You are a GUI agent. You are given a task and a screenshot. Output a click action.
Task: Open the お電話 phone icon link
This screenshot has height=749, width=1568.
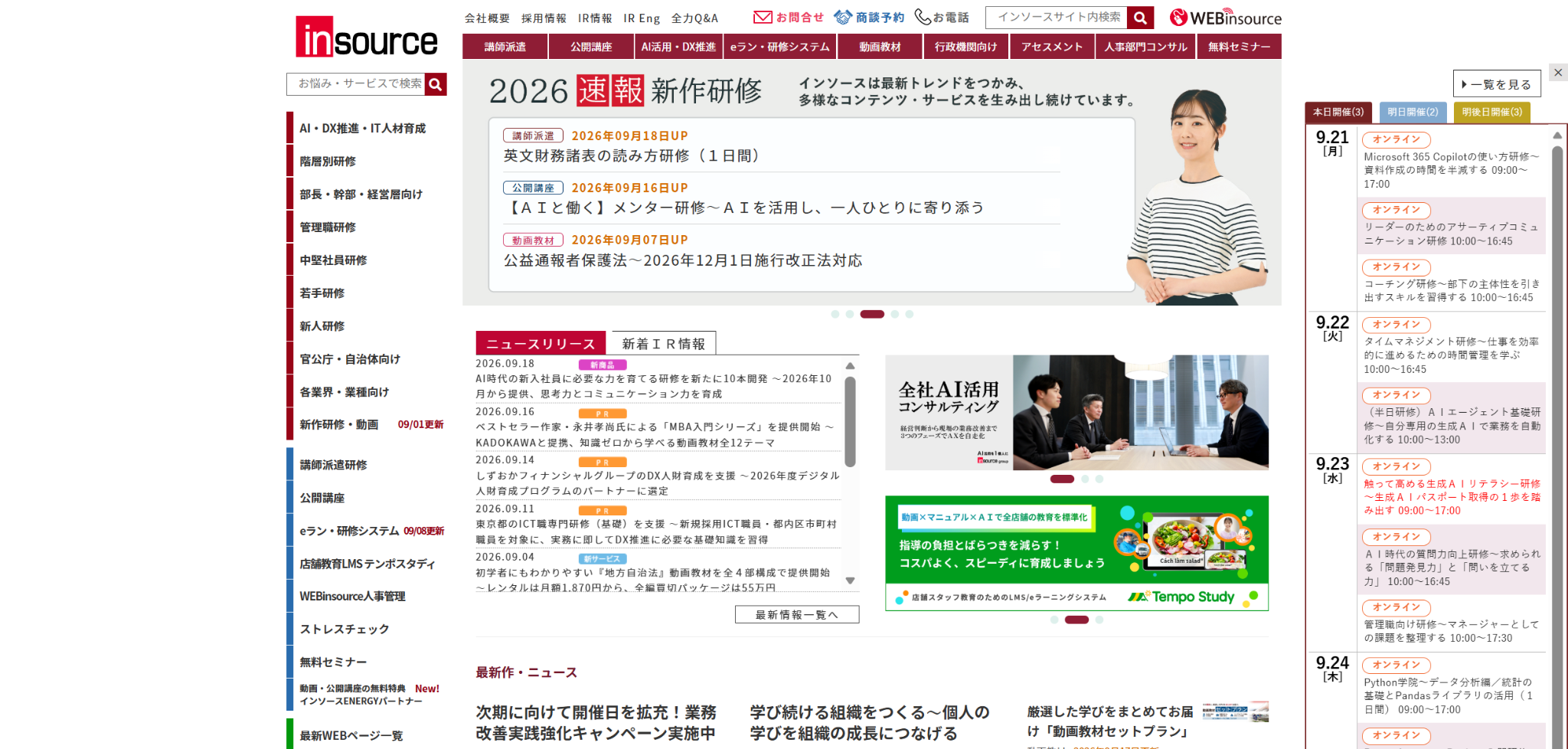tap(942, 17)
